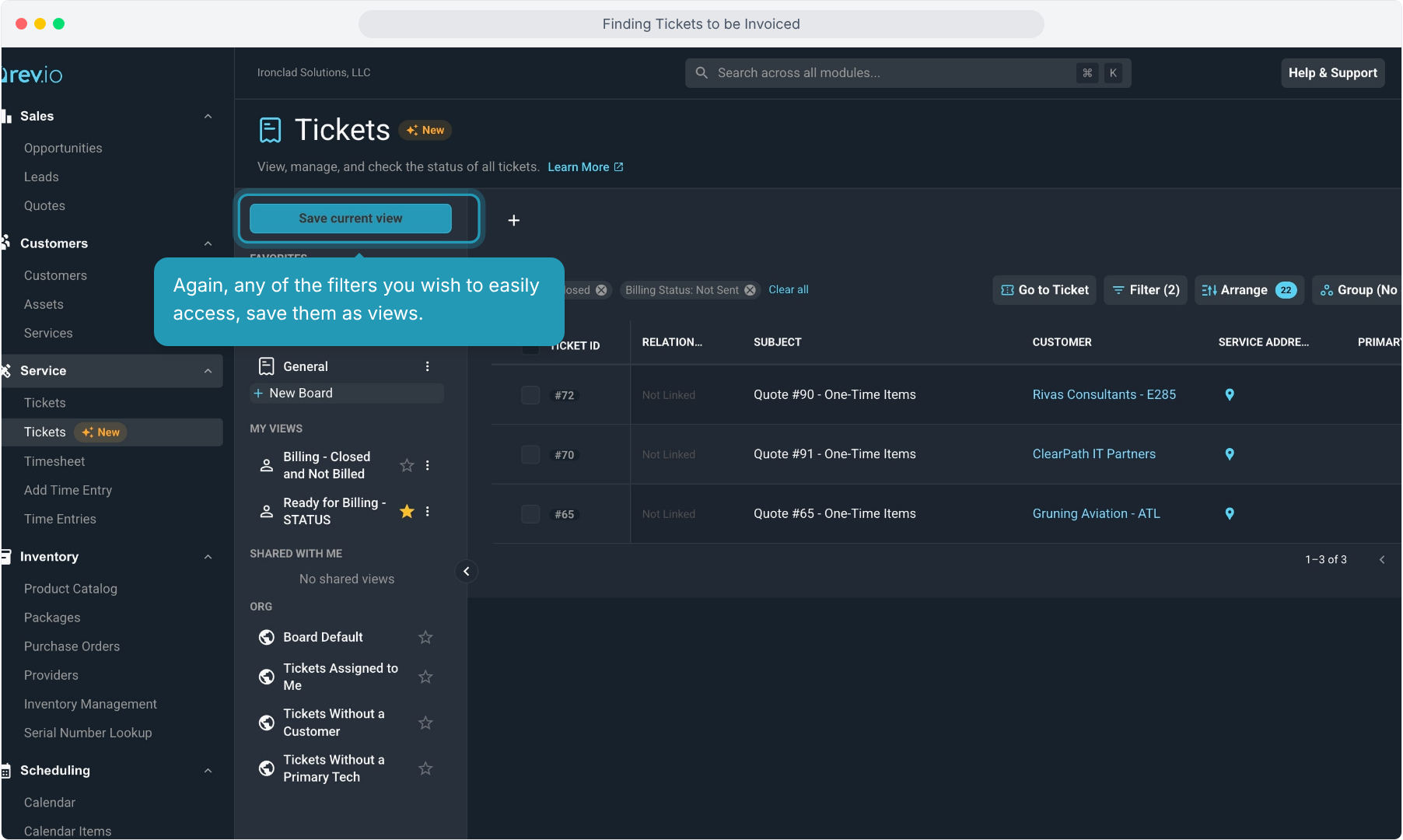Open Opportunities in the sidebar

click(x=63, y=148)
